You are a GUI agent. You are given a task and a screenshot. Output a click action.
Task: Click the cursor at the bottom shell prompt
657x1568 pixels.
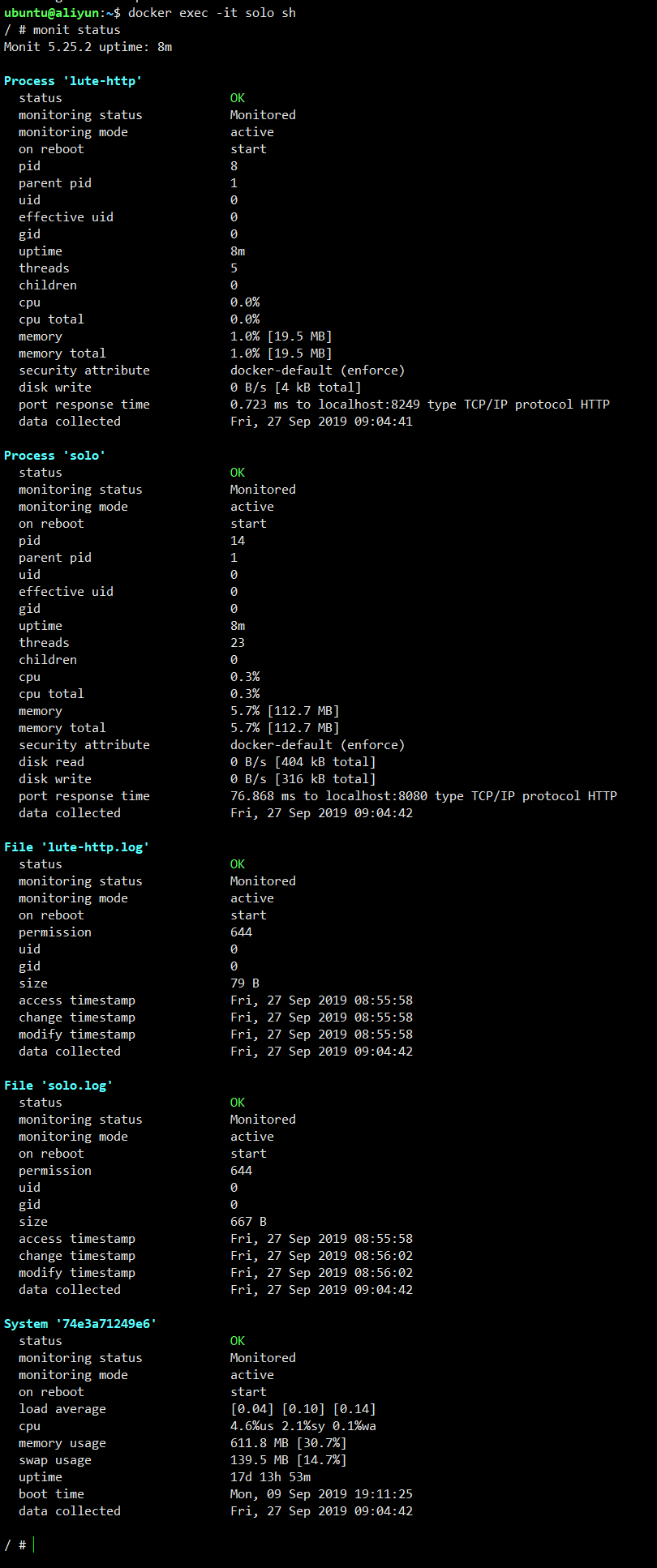pos(34,1545)
